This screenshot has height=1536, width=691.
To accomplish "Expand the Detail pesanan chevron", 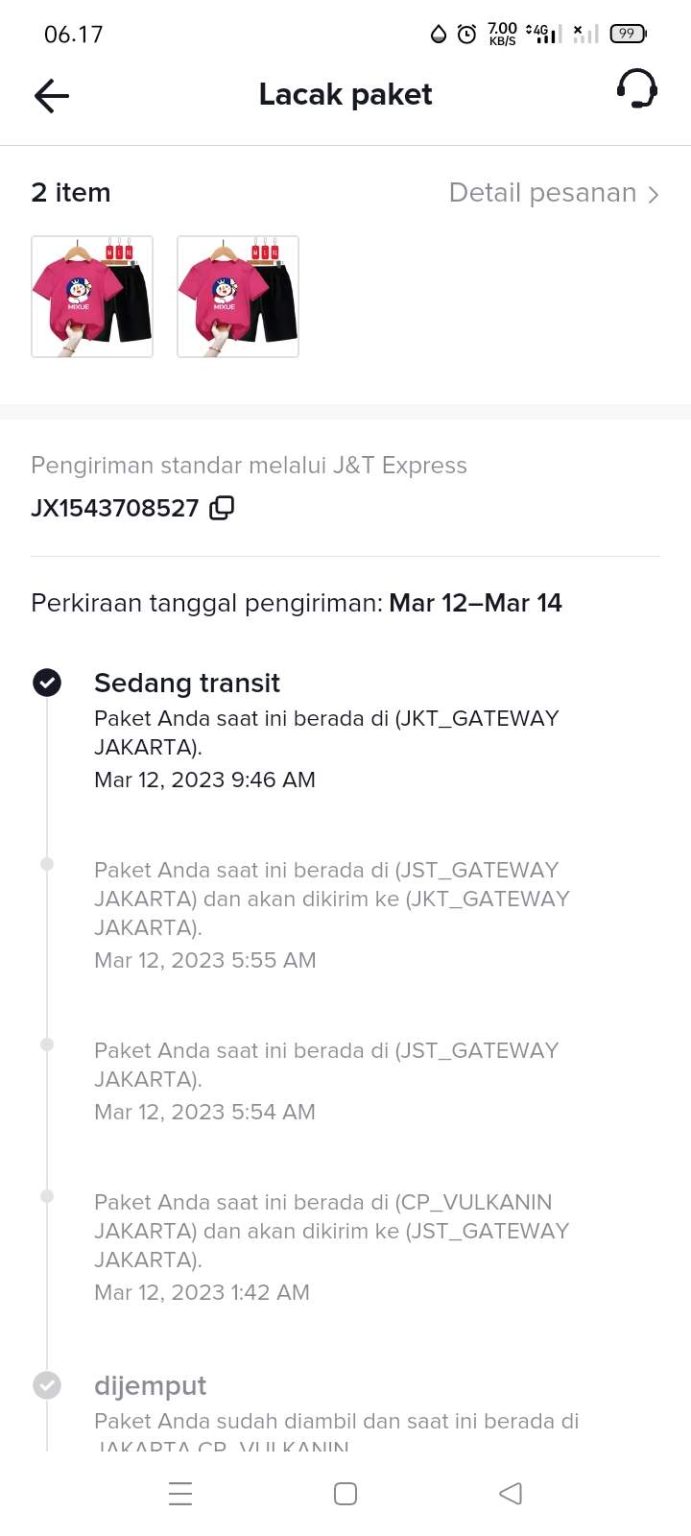I will pos(655,192).
